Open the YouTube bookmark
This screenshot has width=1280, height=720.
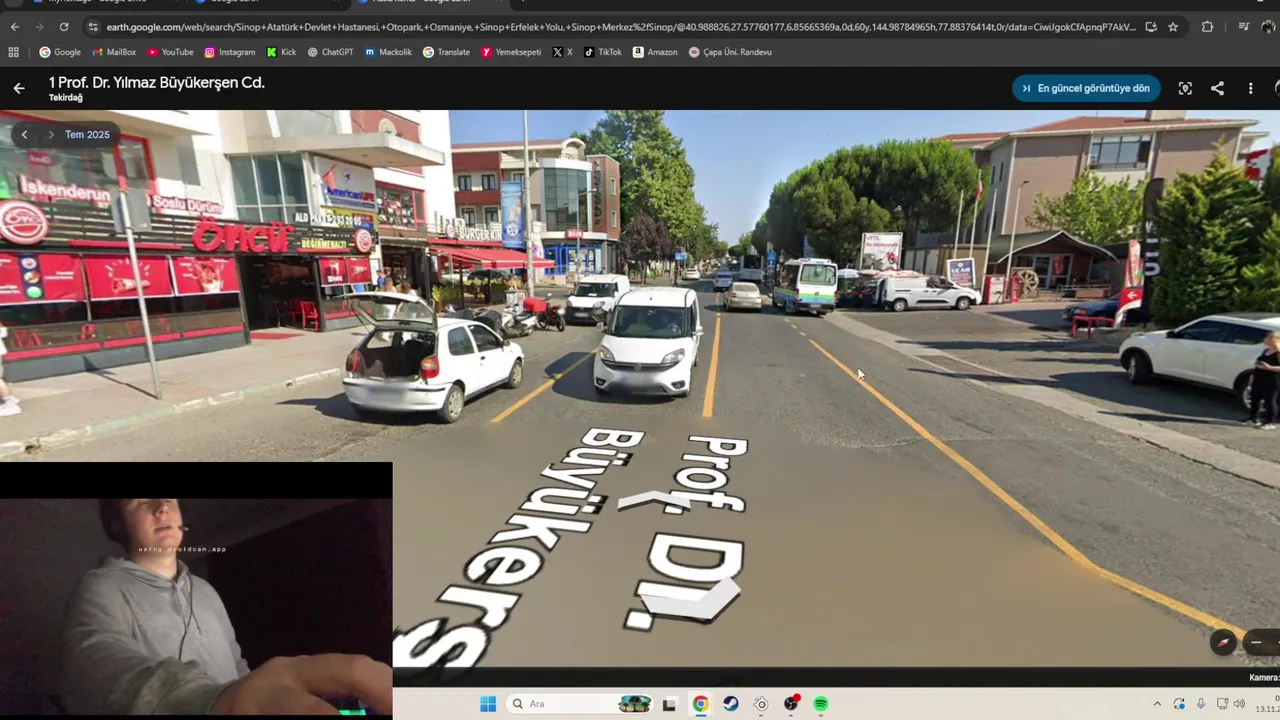tap(170, 52)
